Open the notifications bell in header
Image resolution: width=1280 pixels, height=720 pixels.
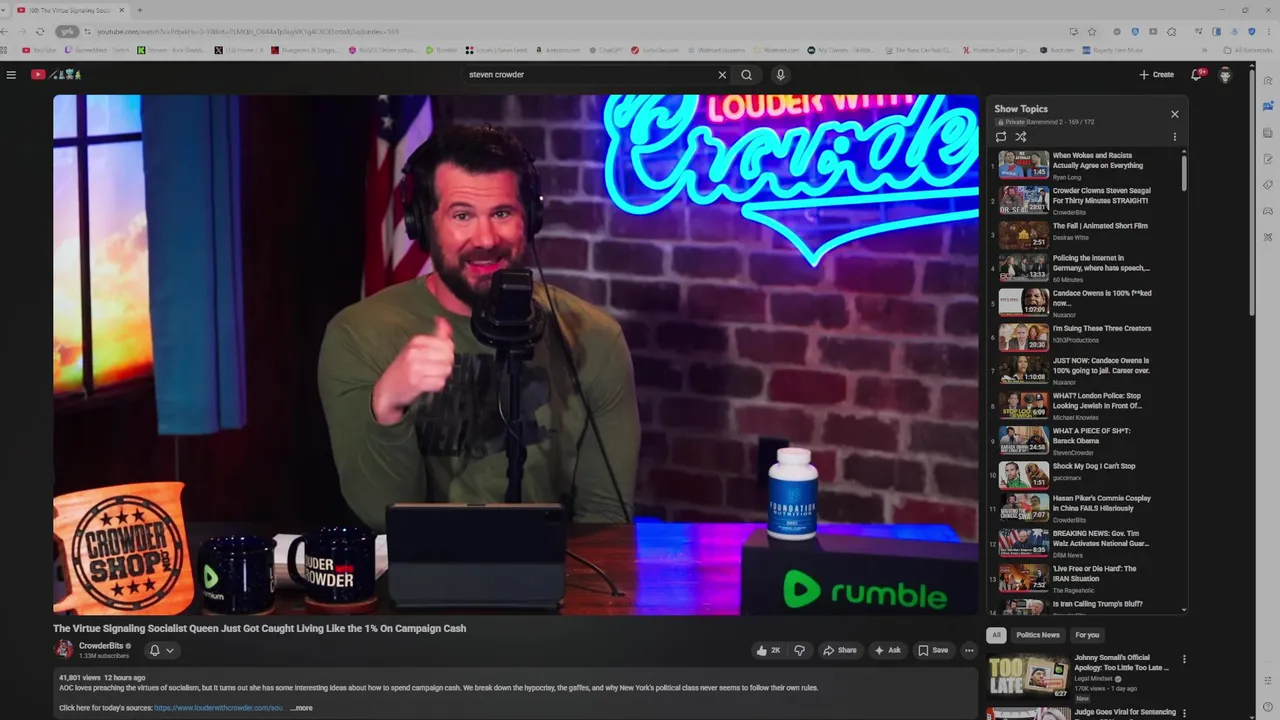coord(1196,75)
